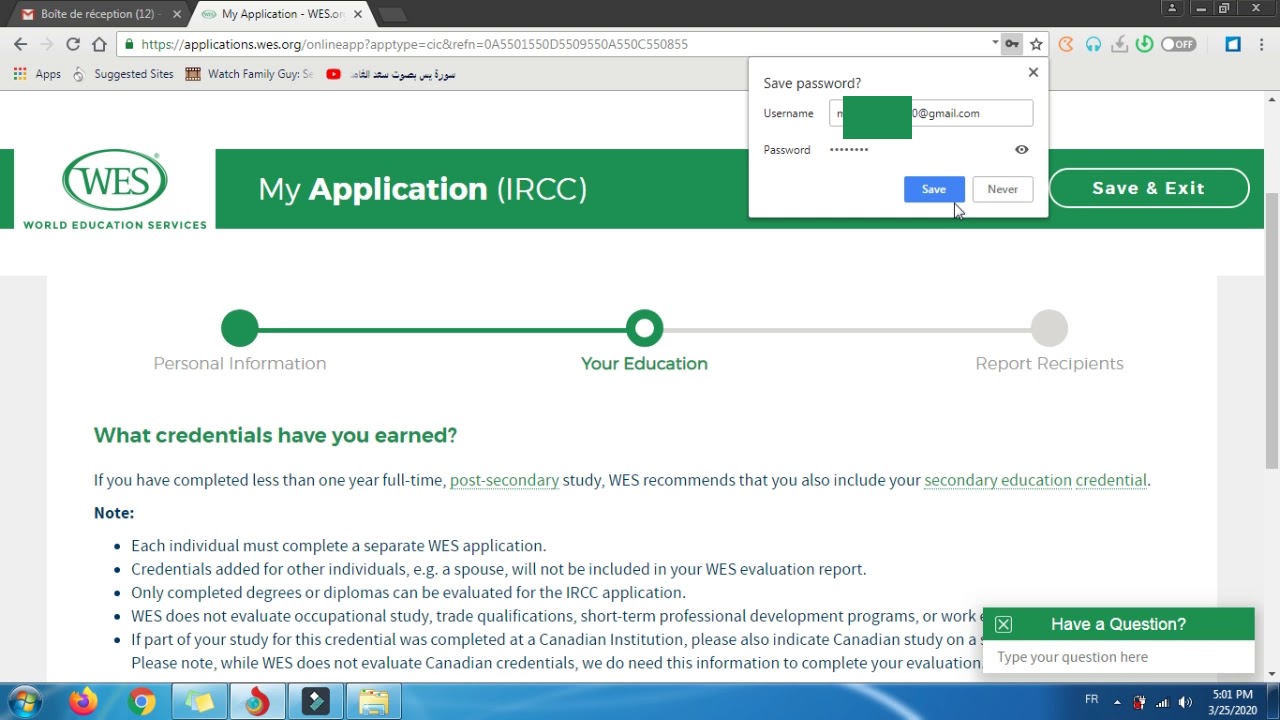Show password with the eye icon
Image resolution: width=1280 pixels, height=720 pixels.
point(1021,149)
